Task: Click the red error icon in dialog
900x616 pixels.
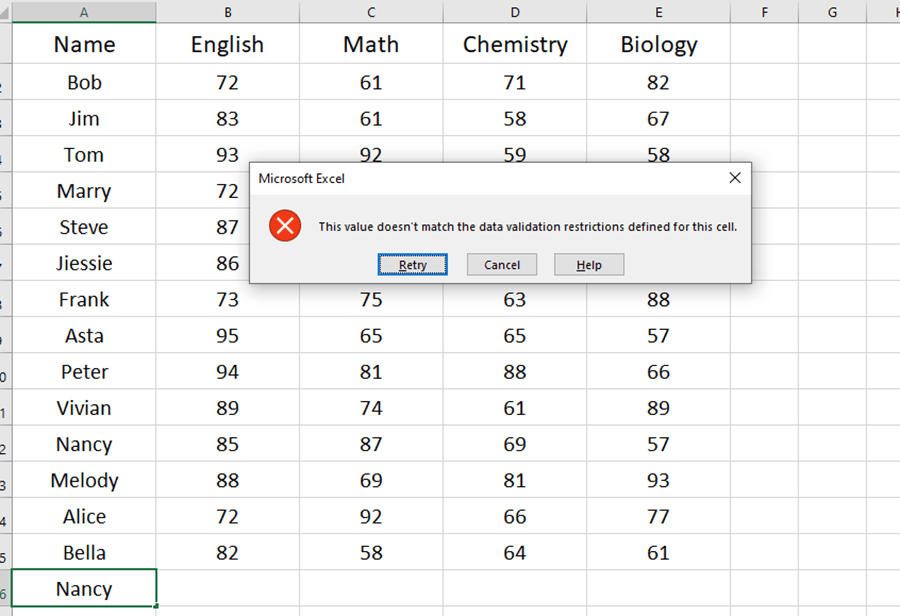Action: (285, 226)
